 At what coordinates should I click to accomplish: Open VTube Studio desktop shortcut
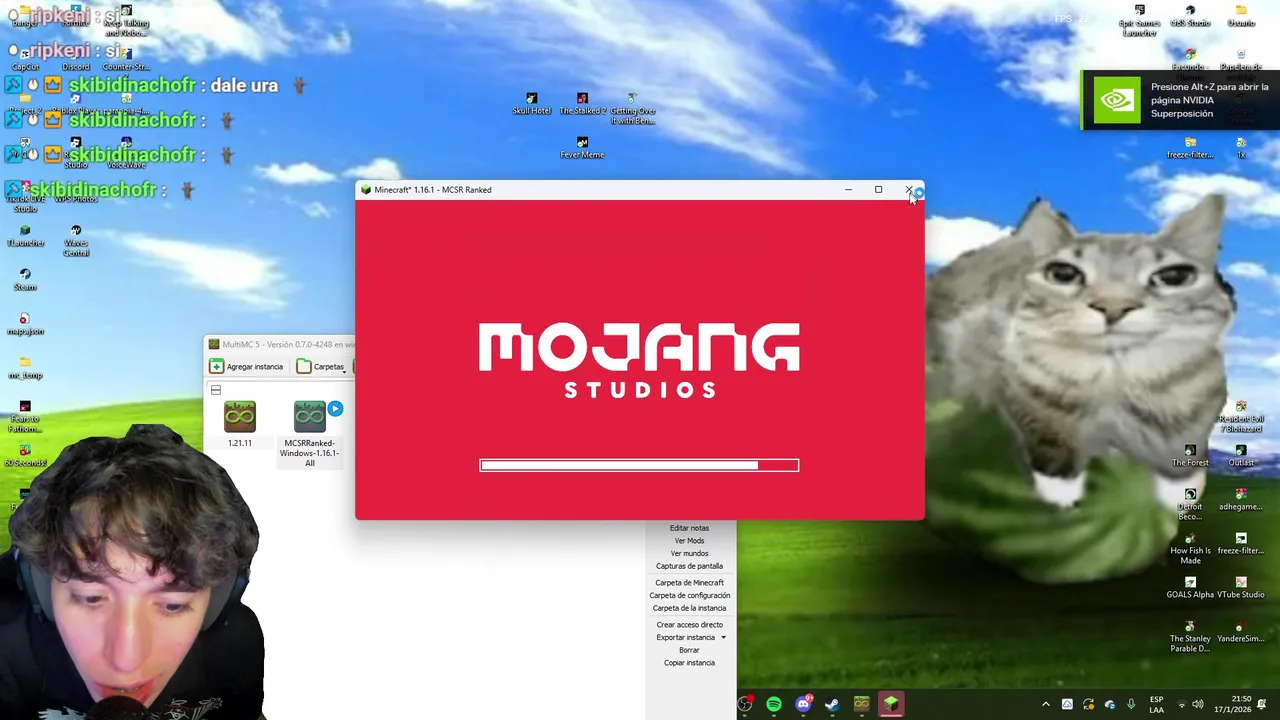click(1241, 588)
